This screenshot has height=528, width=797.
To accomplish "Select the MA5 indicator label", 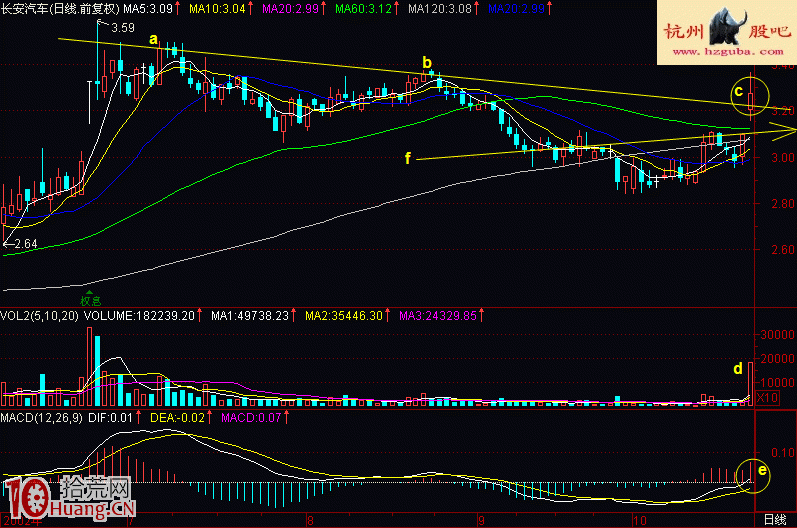I will [147, 9].
